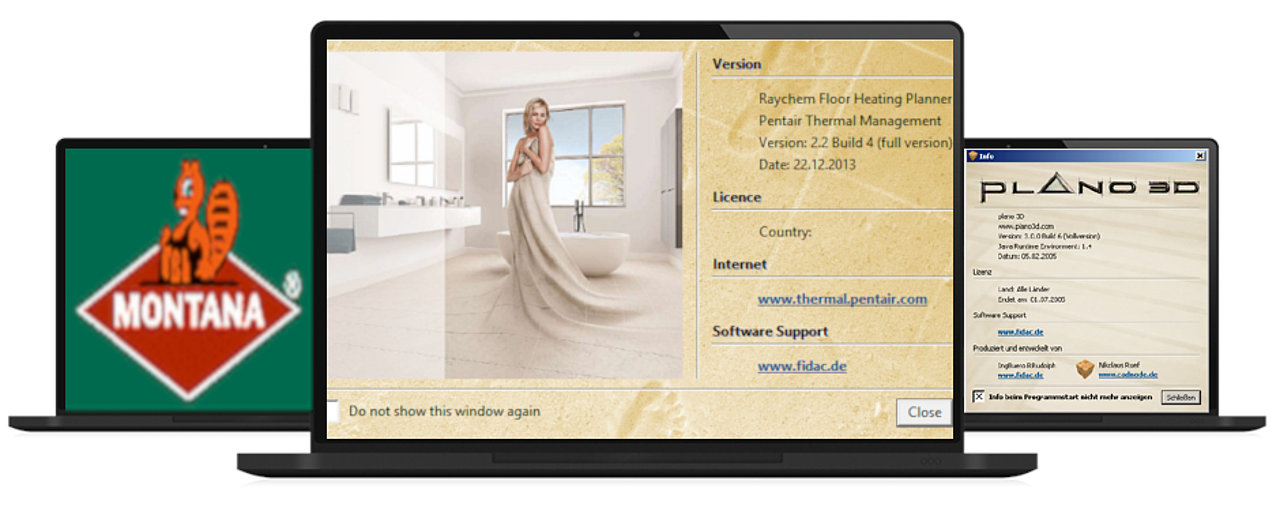The width and height of the screenshot is (1280, 507).
Task: Click 'Version: 2.2 Build 4 (full version)' text
Action: [855, 143]
